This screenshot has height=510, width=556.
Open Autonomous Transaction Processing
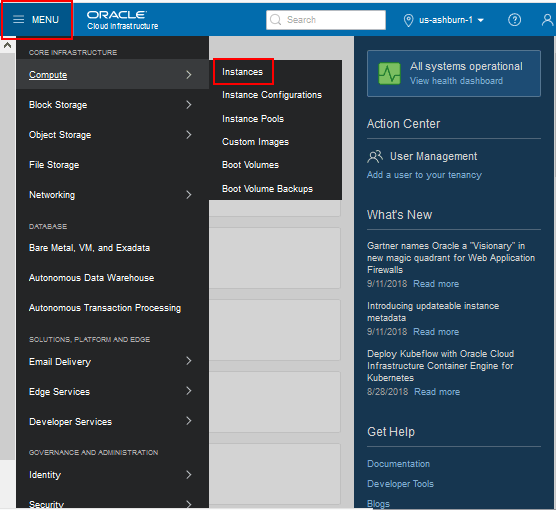click(x=105, y=308)
